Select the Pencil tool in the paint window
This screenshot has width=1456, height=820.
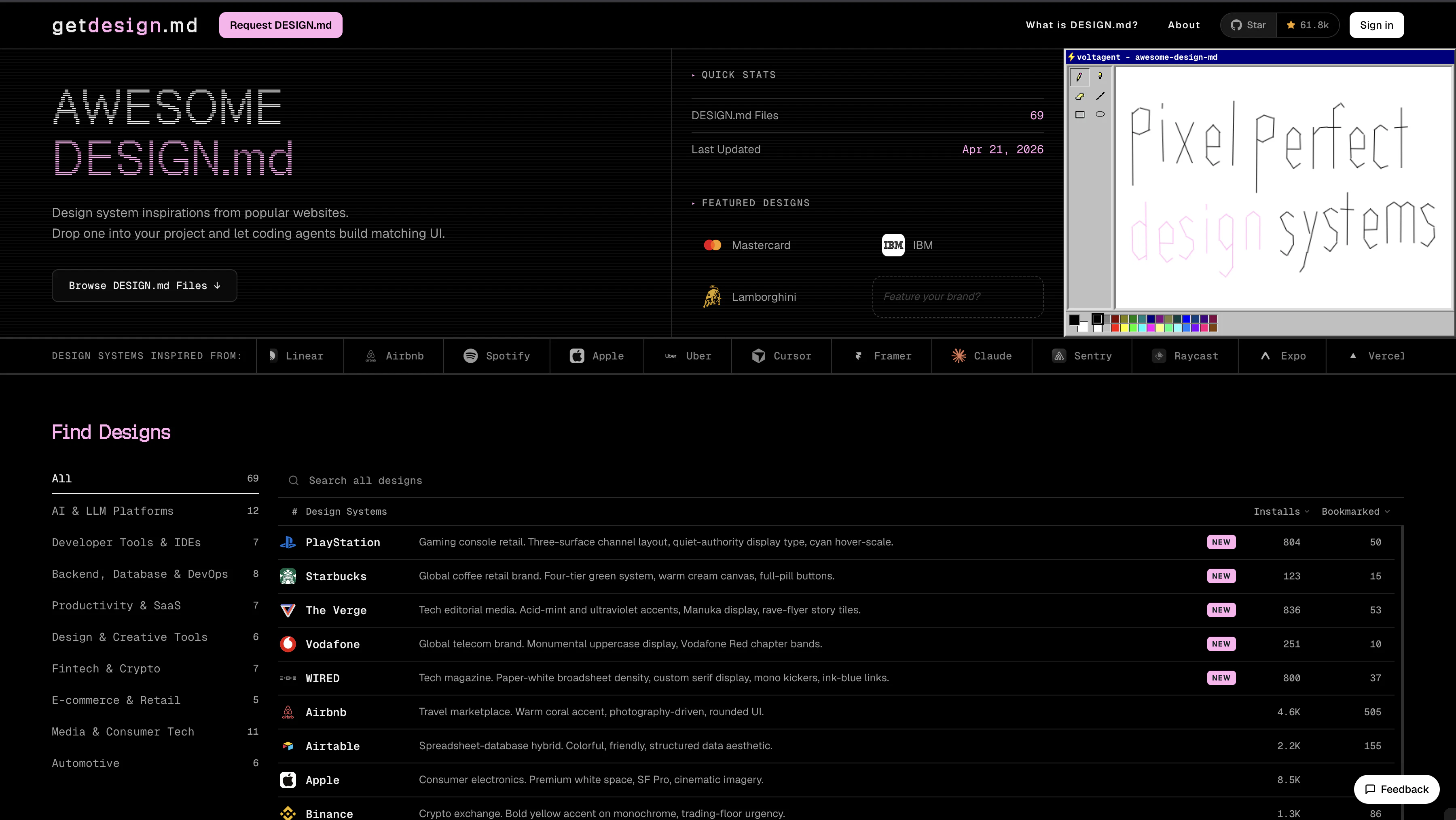(1080, 77)
